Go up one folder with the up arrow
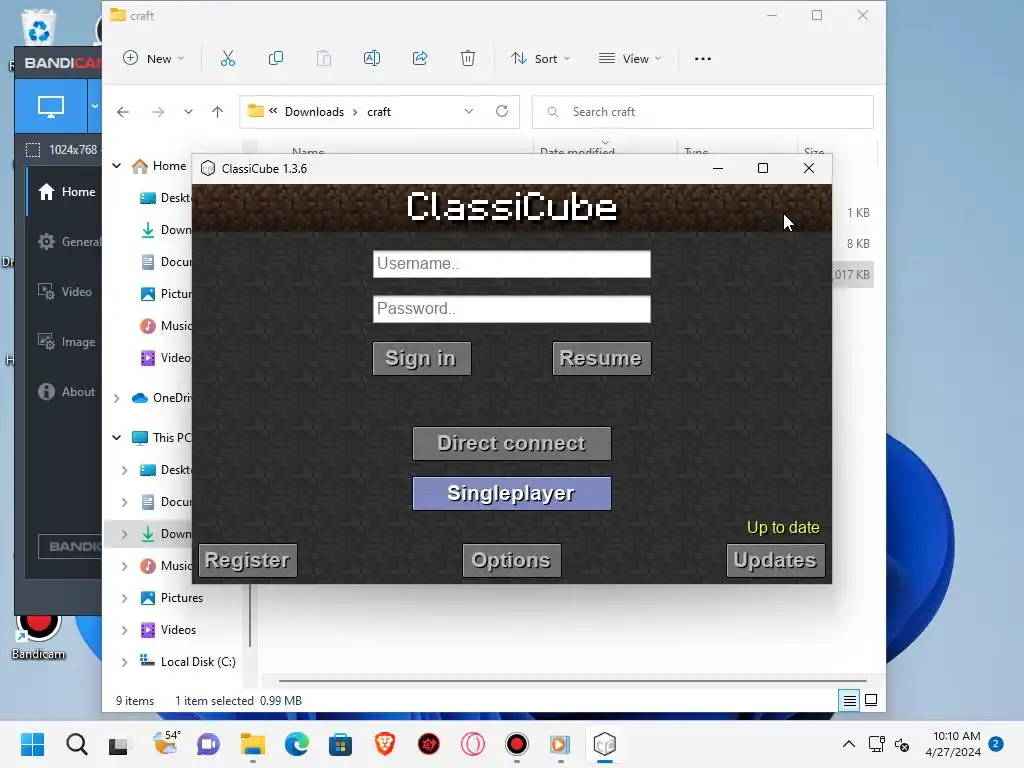The image size is (1024, 768). (x=217, y=112)
